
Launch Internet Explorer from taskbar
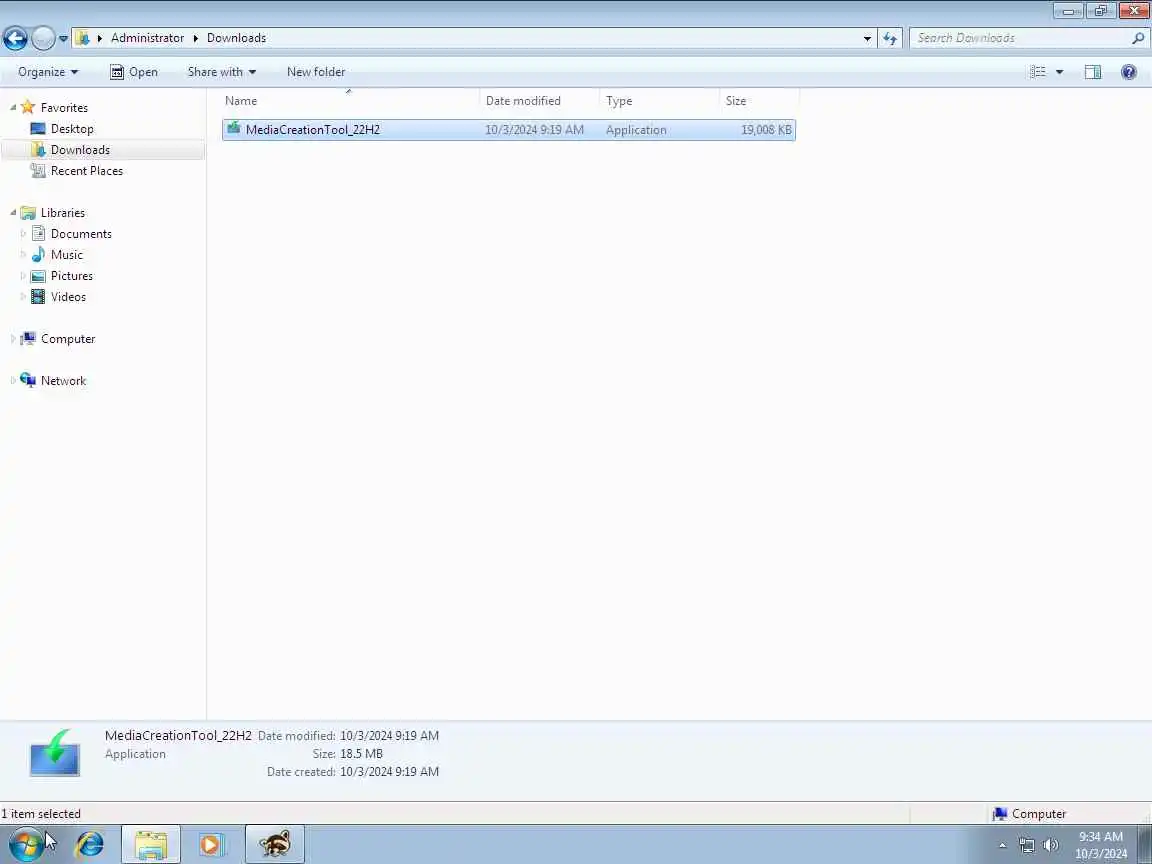90,844
